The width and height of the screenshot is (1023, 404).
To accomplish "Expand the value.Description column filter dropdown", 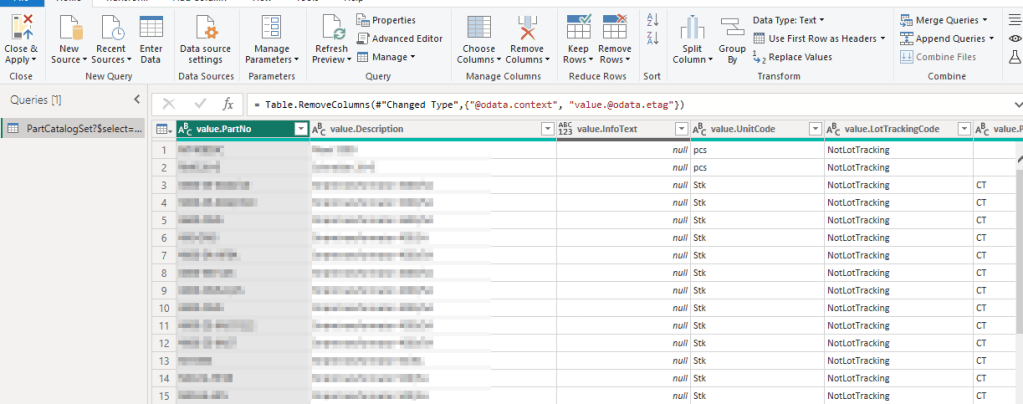I will [x=546, y=129].
